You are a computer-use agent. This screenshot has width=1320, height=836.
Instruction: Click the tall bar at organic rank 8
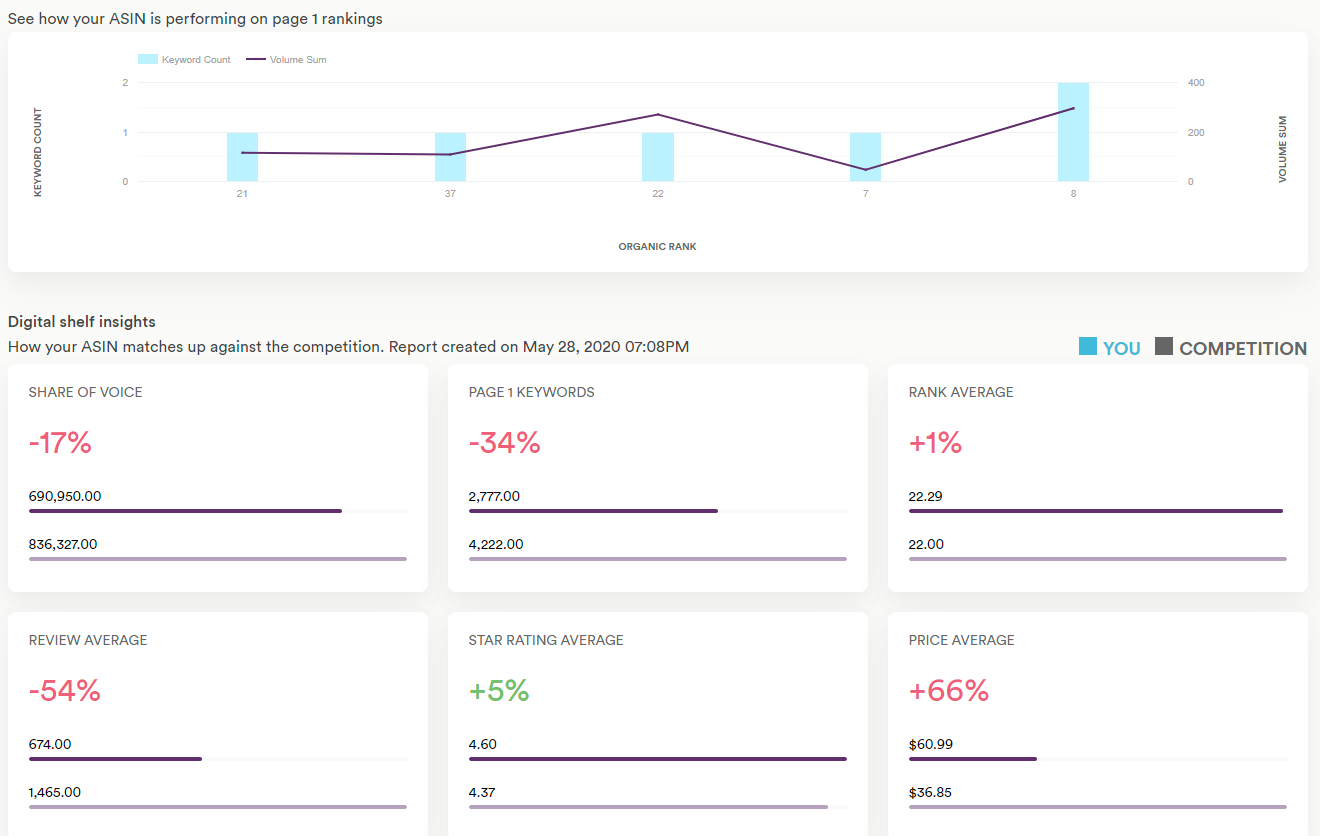[x=1073, y=132]
